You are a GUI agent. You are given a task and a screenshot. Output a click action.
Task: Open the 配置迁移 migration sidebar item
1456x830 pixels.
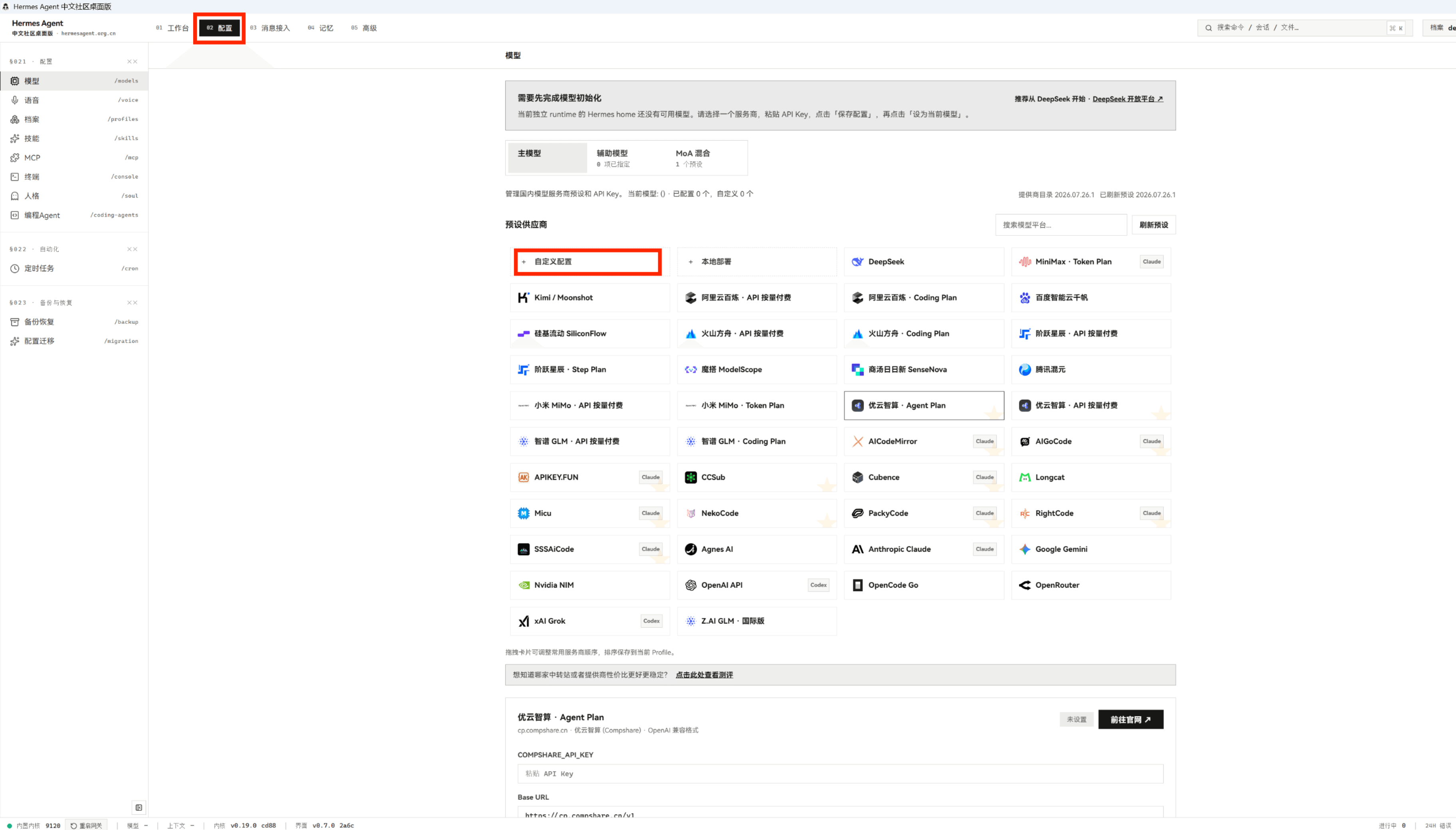coord(74,341)
